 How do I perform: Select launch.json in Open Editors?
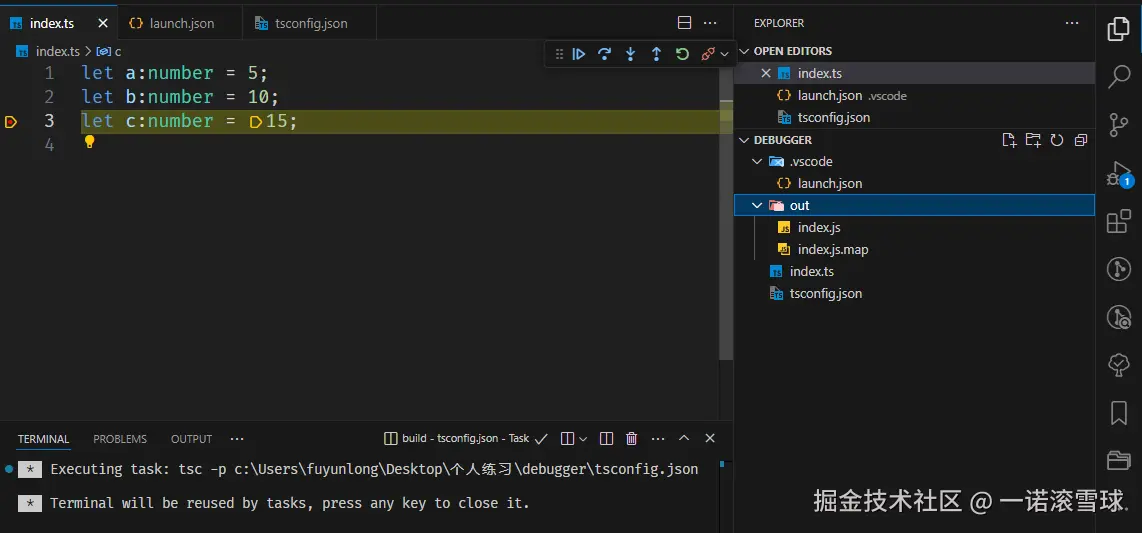(x=914, y=95)
